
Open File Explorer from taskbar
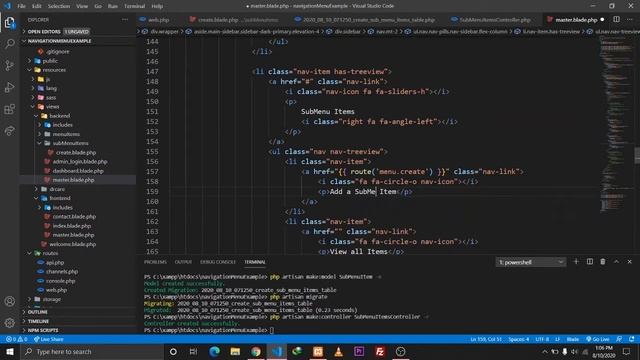pos(235,351)
